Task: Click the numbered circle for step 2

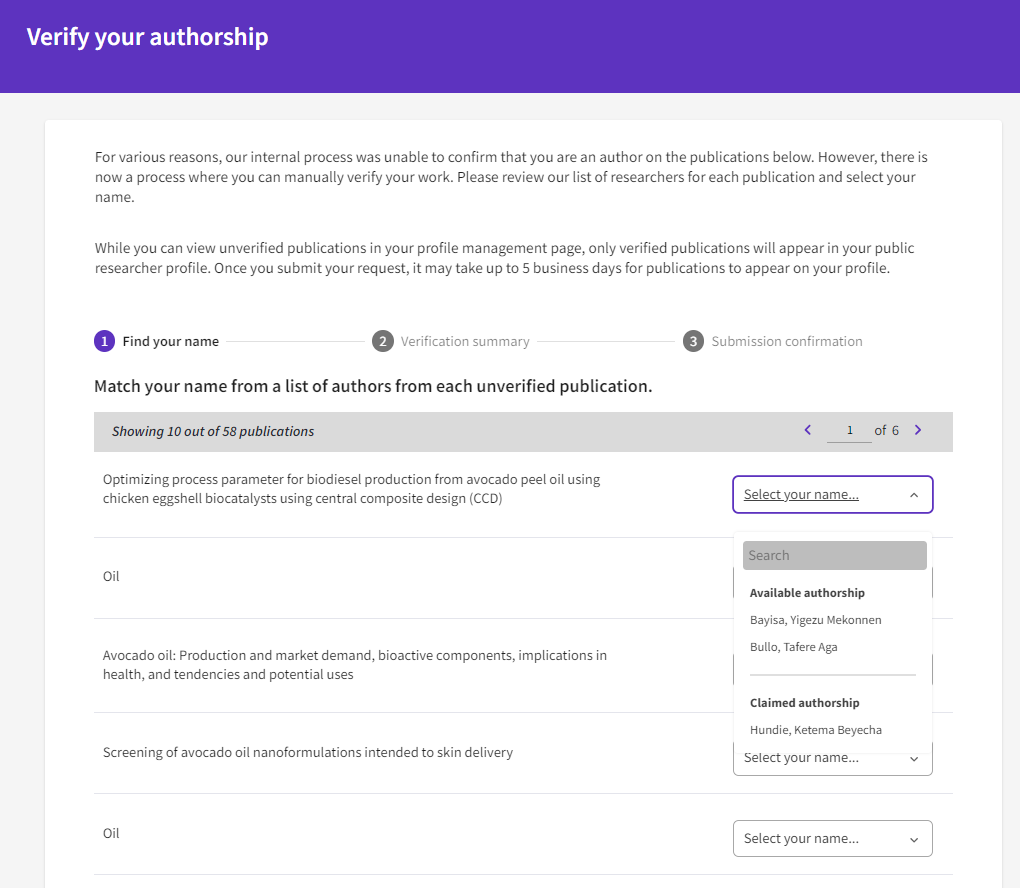Action: (383, 341)
